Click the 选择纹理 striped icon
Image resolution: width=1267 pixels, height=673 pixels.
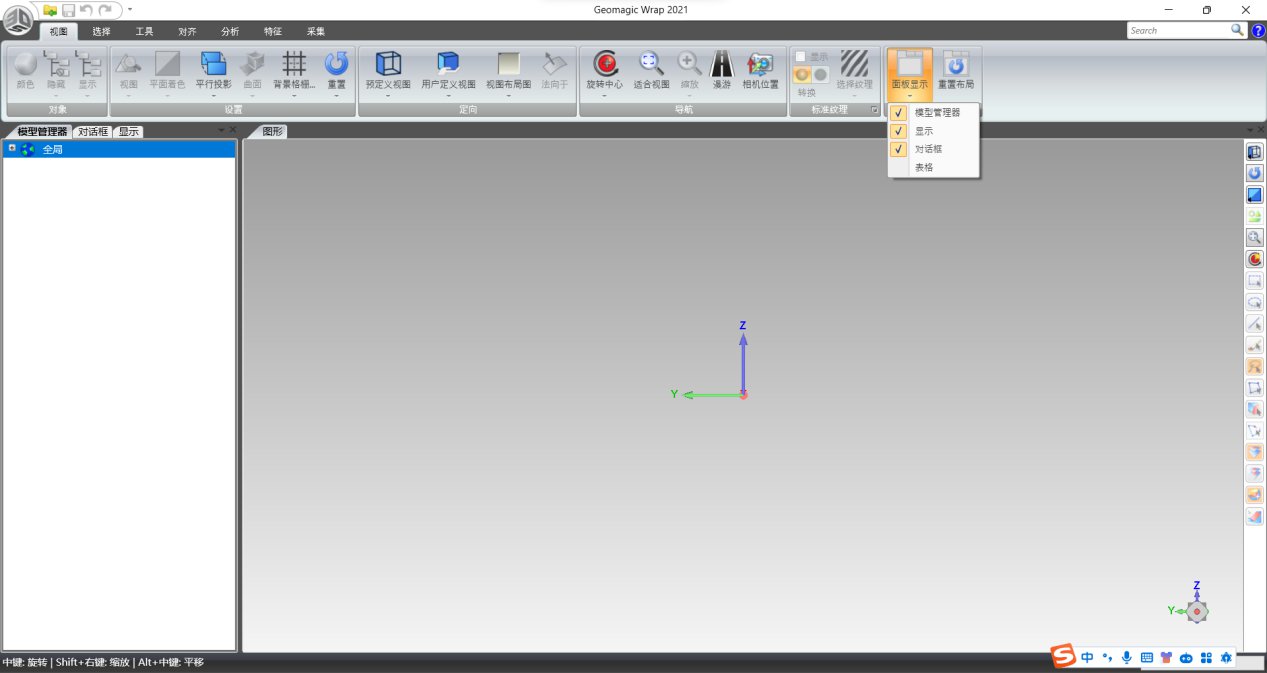coord(854,65)
